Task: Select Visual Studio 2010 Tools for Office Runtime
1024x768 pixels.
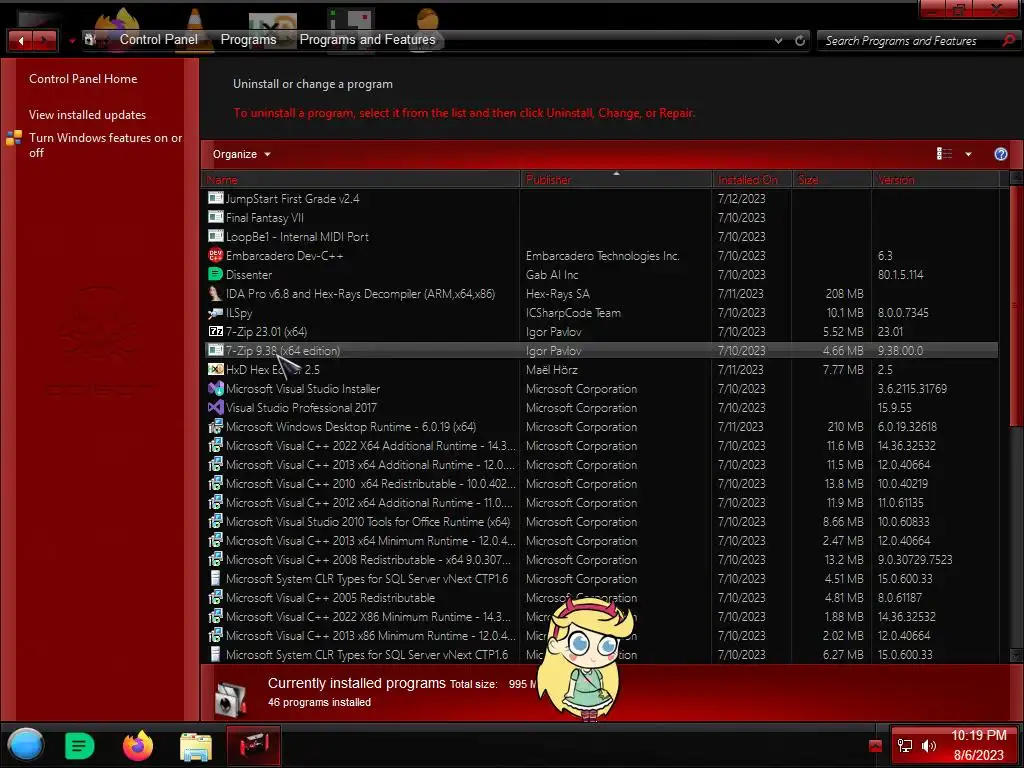Action: pos(600,521)
